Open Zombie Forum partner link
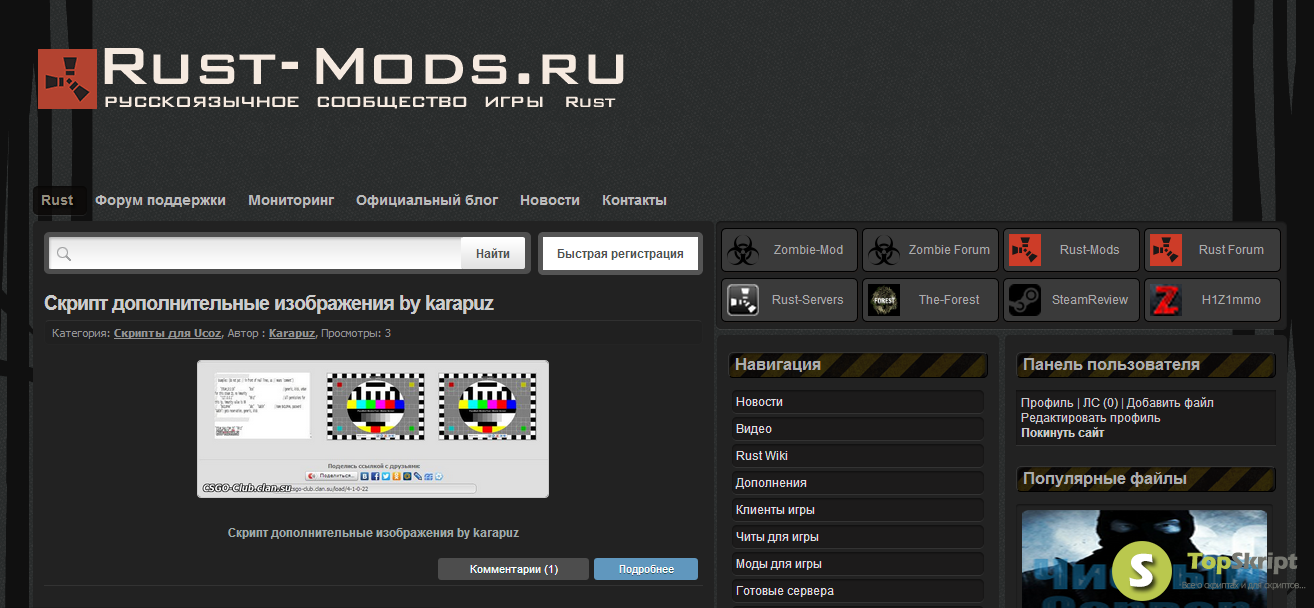 click(x=931, y=250)
